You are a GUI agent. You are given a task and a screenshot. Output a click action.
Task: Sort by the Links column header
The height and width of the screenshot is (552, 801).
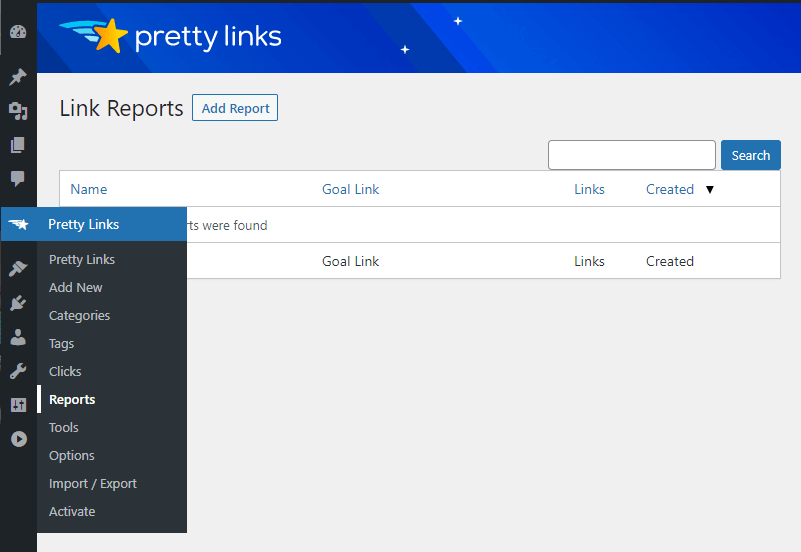point(589,189)
